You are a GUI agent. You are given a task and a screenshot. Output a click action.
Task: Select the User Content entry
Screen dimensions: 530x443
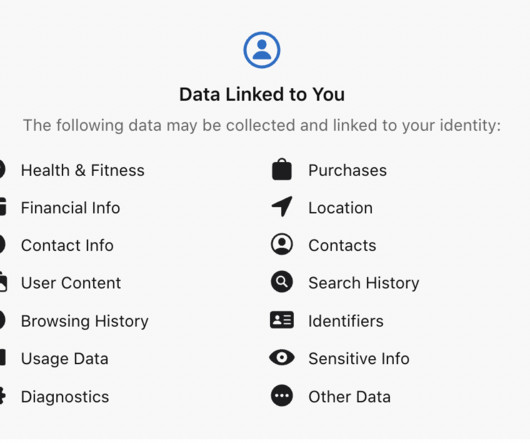(71, 283)
